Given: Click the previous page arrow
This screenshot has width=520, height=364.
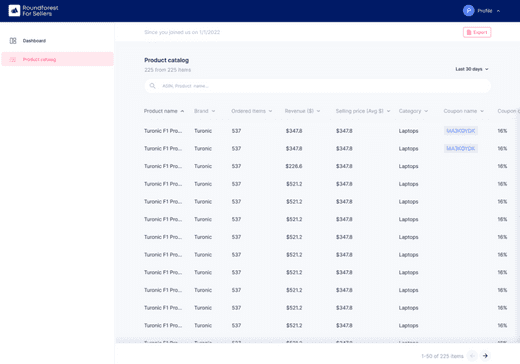Looking at the screenshot, I should pos(472,356).
